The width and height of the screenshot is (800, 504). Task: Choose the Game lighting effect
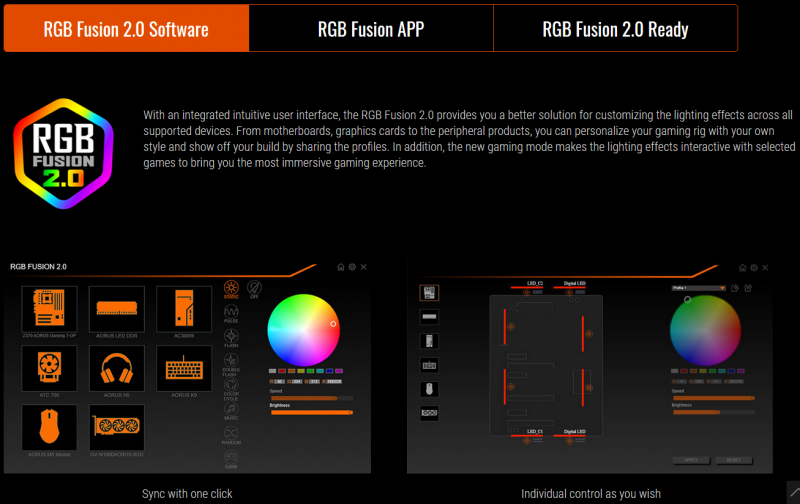[231, 459]
